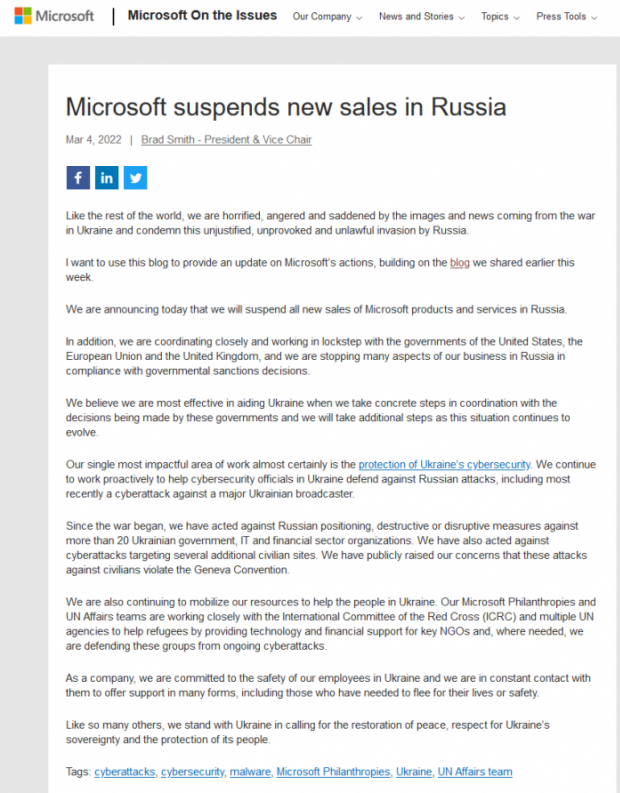
Task: Share the article on Facebook
Action: tap(78, 178)
